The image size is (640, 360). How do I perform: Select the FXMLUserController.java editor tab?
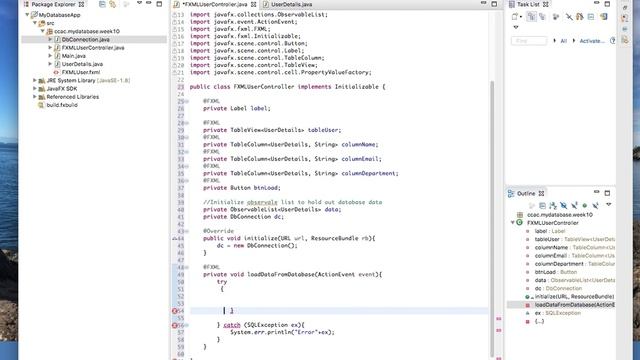[215, 4]
